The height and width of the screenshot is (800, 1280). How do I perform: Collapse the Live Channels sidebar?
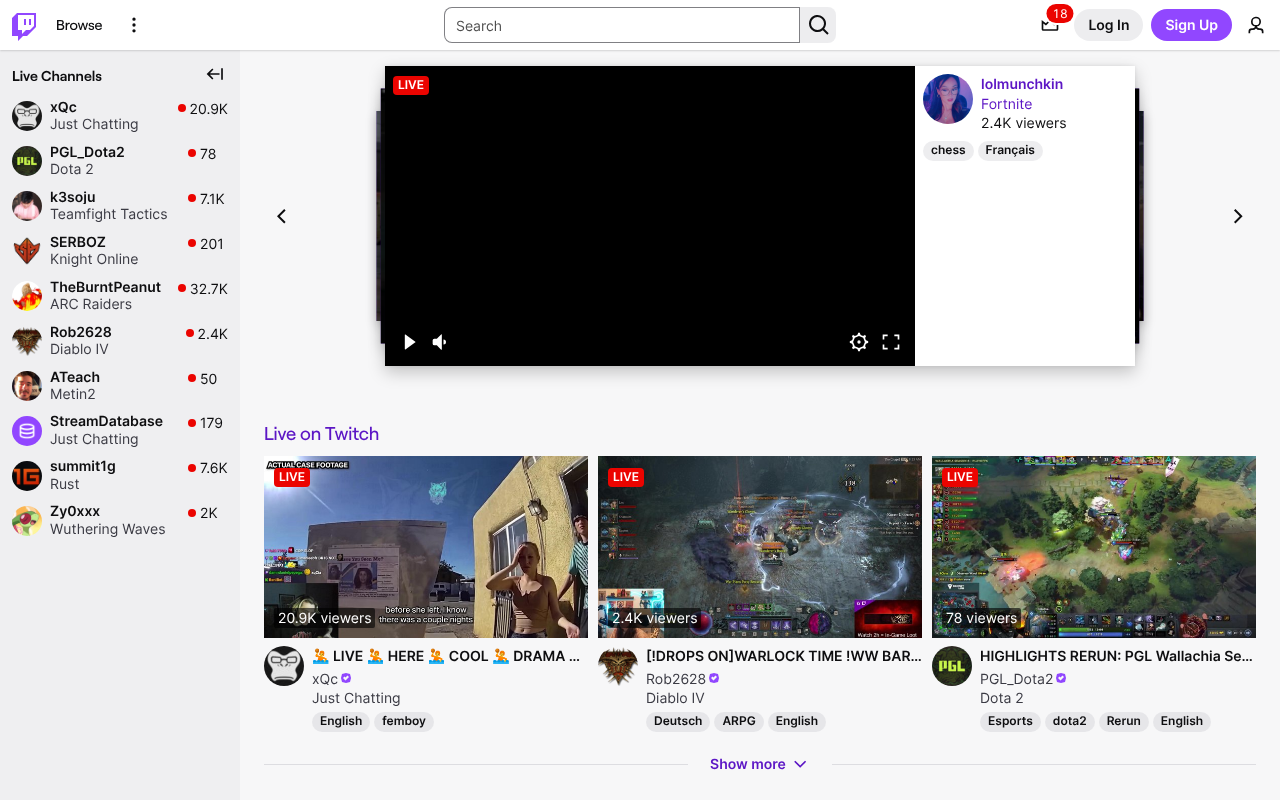[x=215, y=74]
